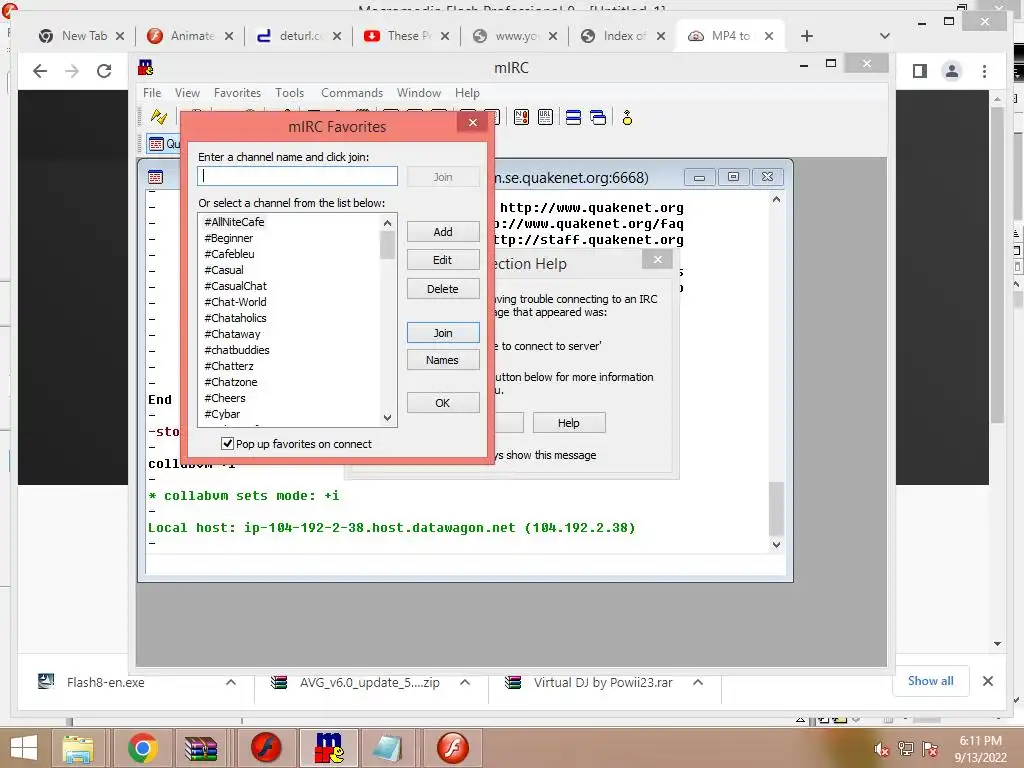Click the Action Center flag tray icon
This screenshot has width=1024, height=768.
[930, 749]
